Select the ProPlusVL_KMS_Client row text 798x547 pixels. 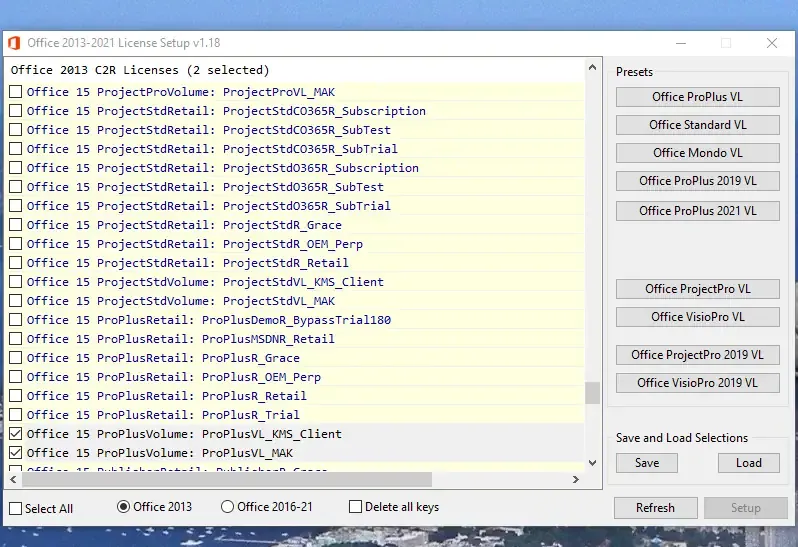click(184, 434)
